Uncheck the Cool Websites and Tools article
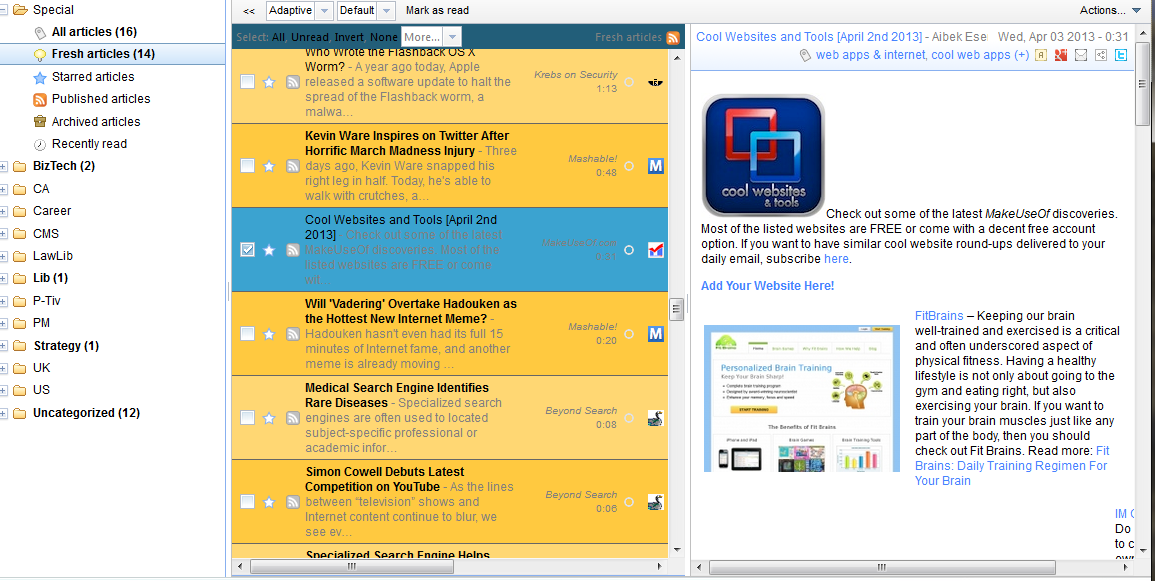 [247, 249]
